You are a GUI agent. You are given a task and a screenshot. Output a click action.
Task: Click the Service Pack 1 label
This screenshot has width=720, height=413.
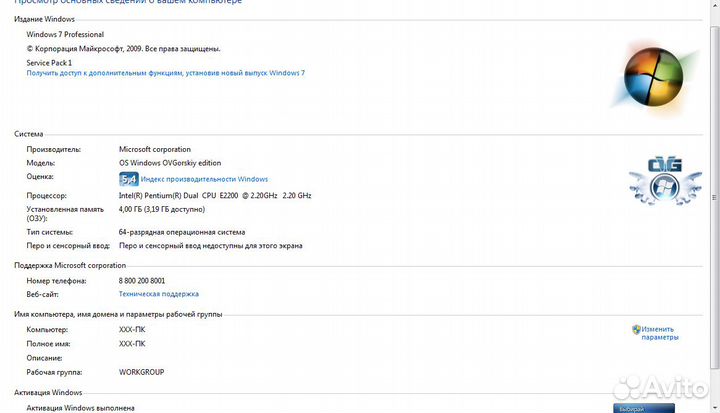[49, 62]
